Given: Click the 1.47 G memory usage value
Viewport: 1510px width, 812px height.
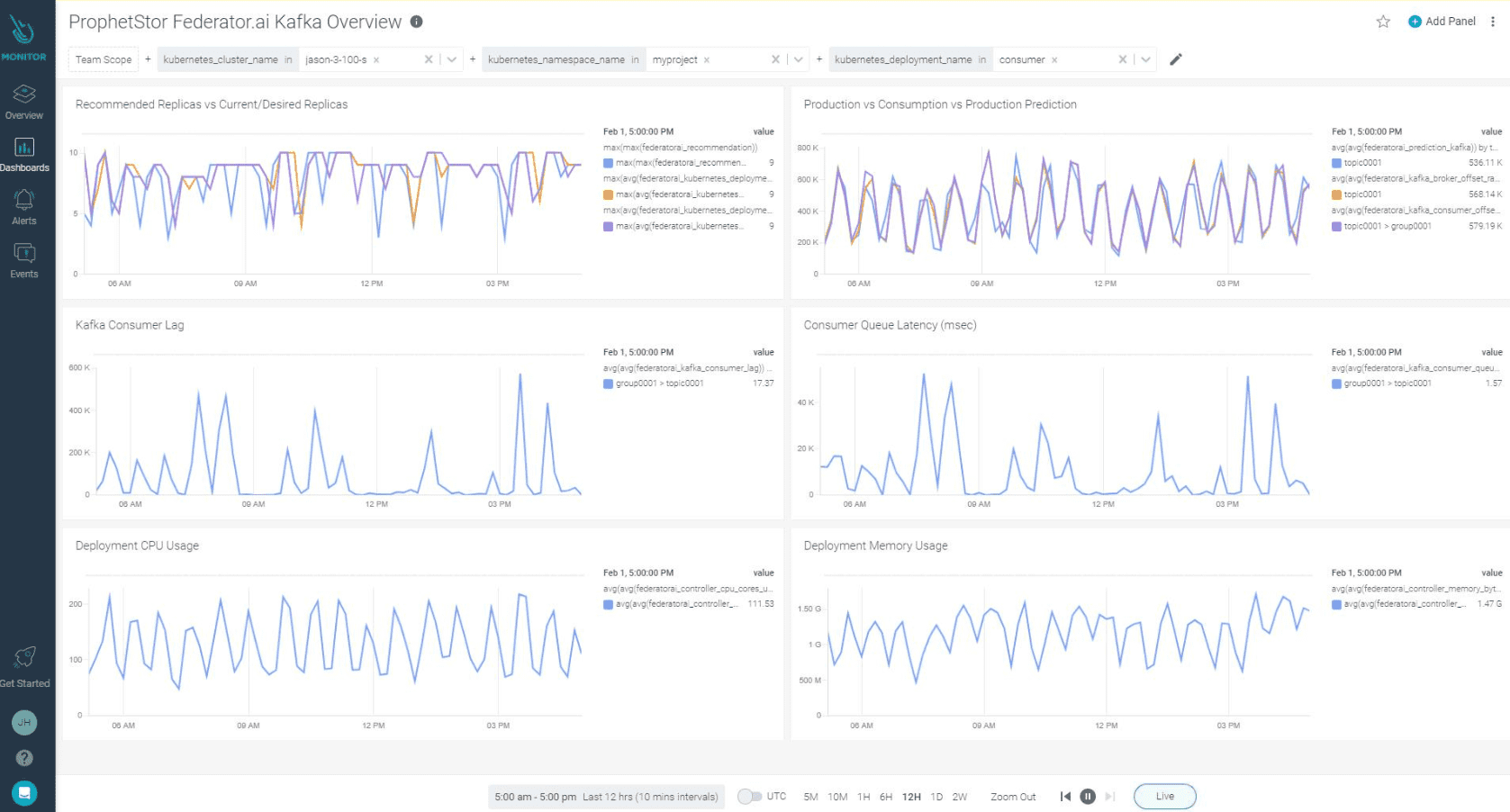Looking at the screenshot, I should (1489, 604).
